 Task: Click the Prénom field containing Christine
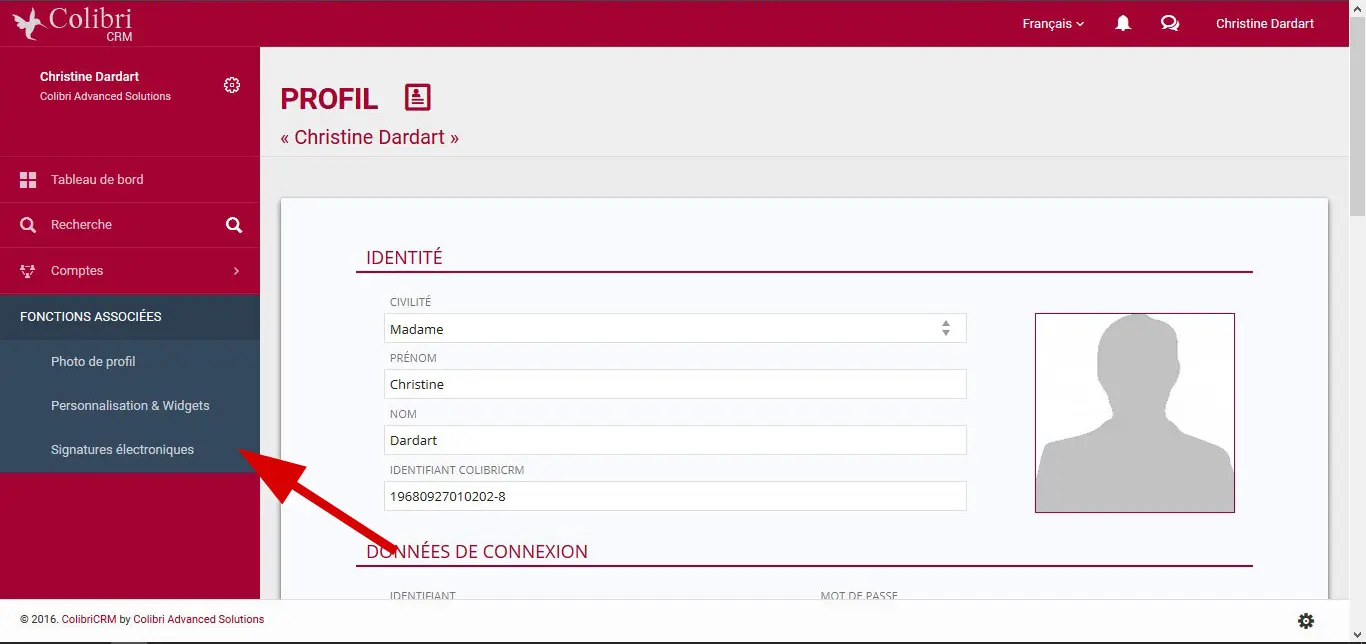[675, 384]
